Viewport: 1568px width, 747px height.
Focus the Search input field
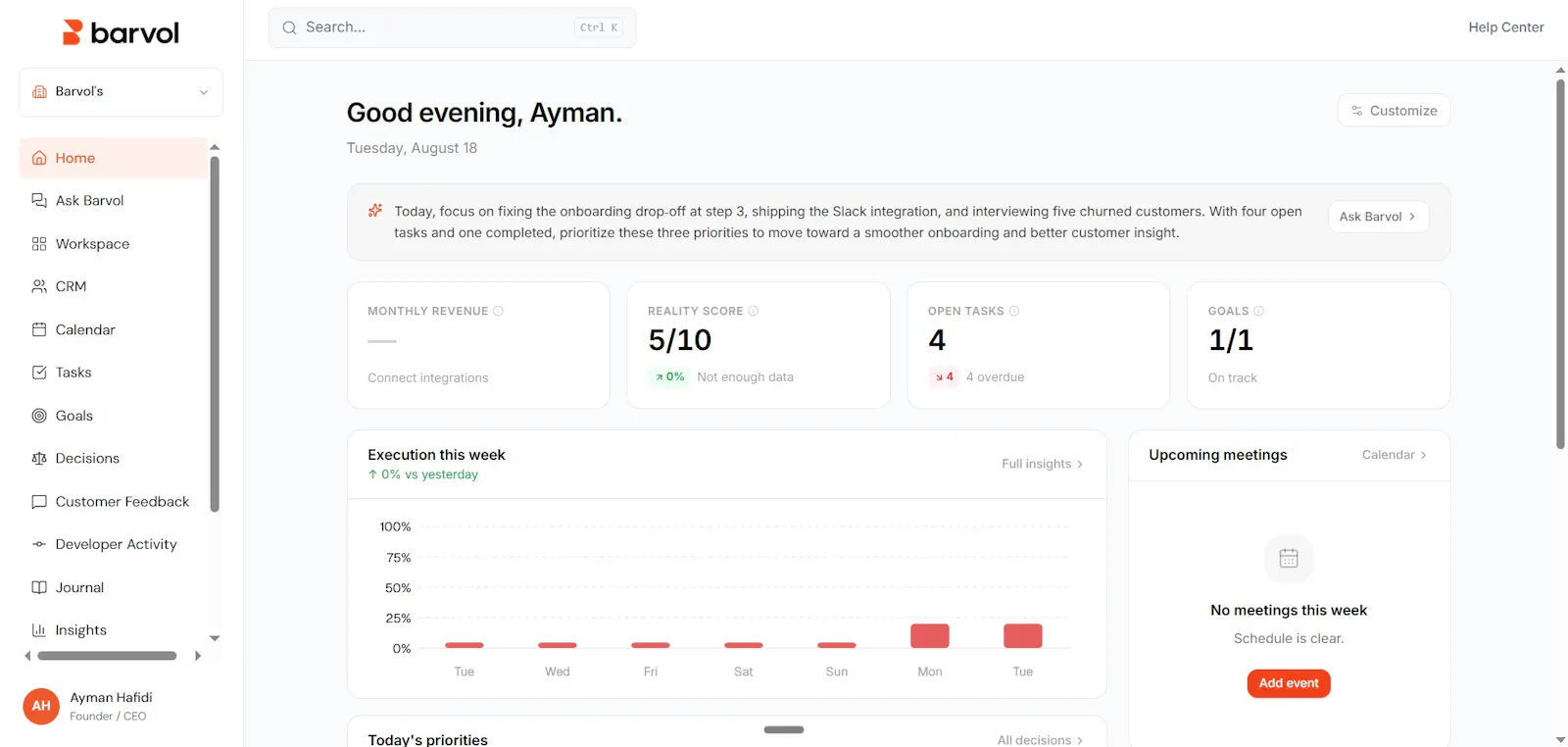452,27
